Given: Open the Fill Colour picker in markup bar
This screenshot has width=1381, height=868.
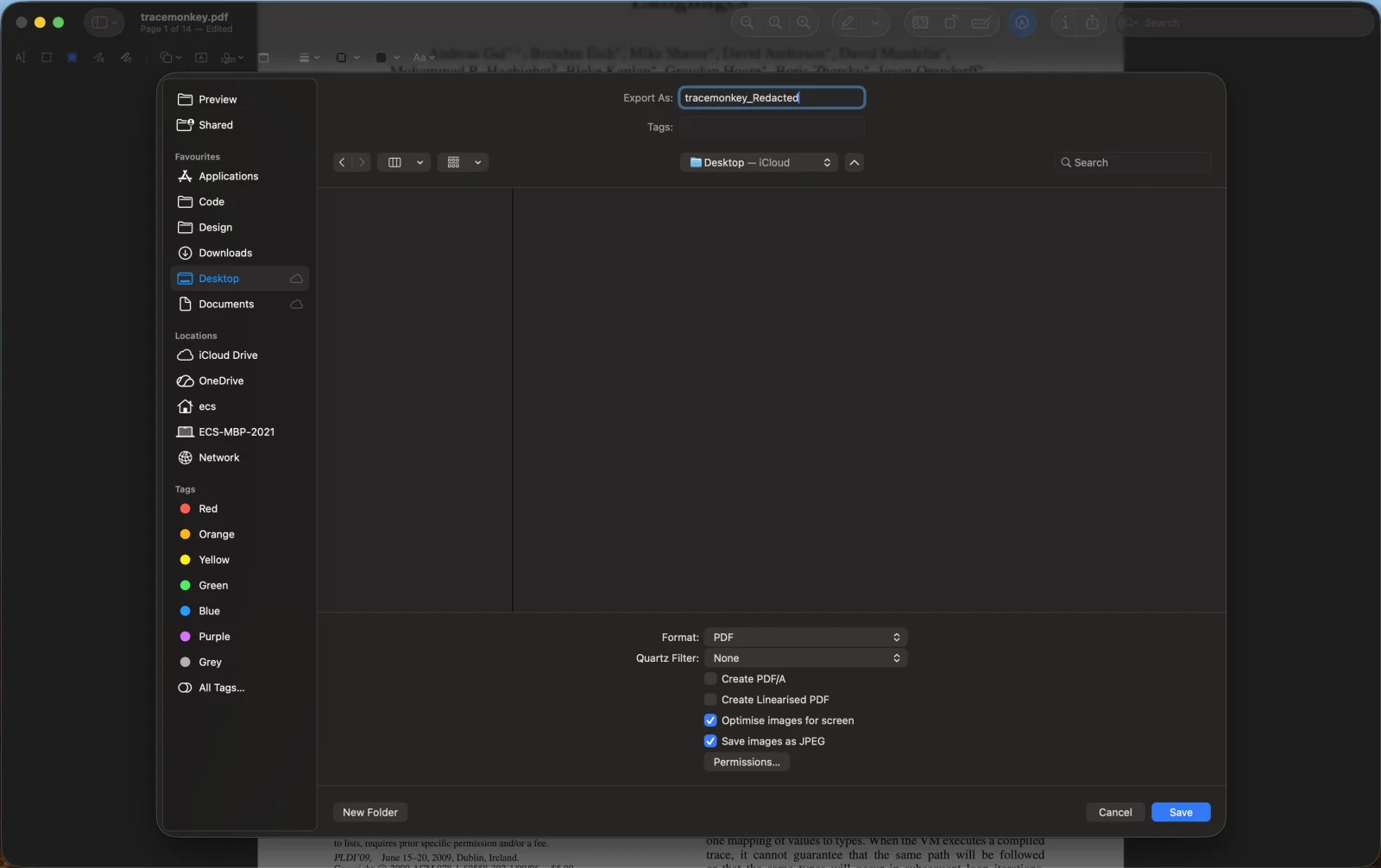Looking at the screenshot, I should coord(388,58).
